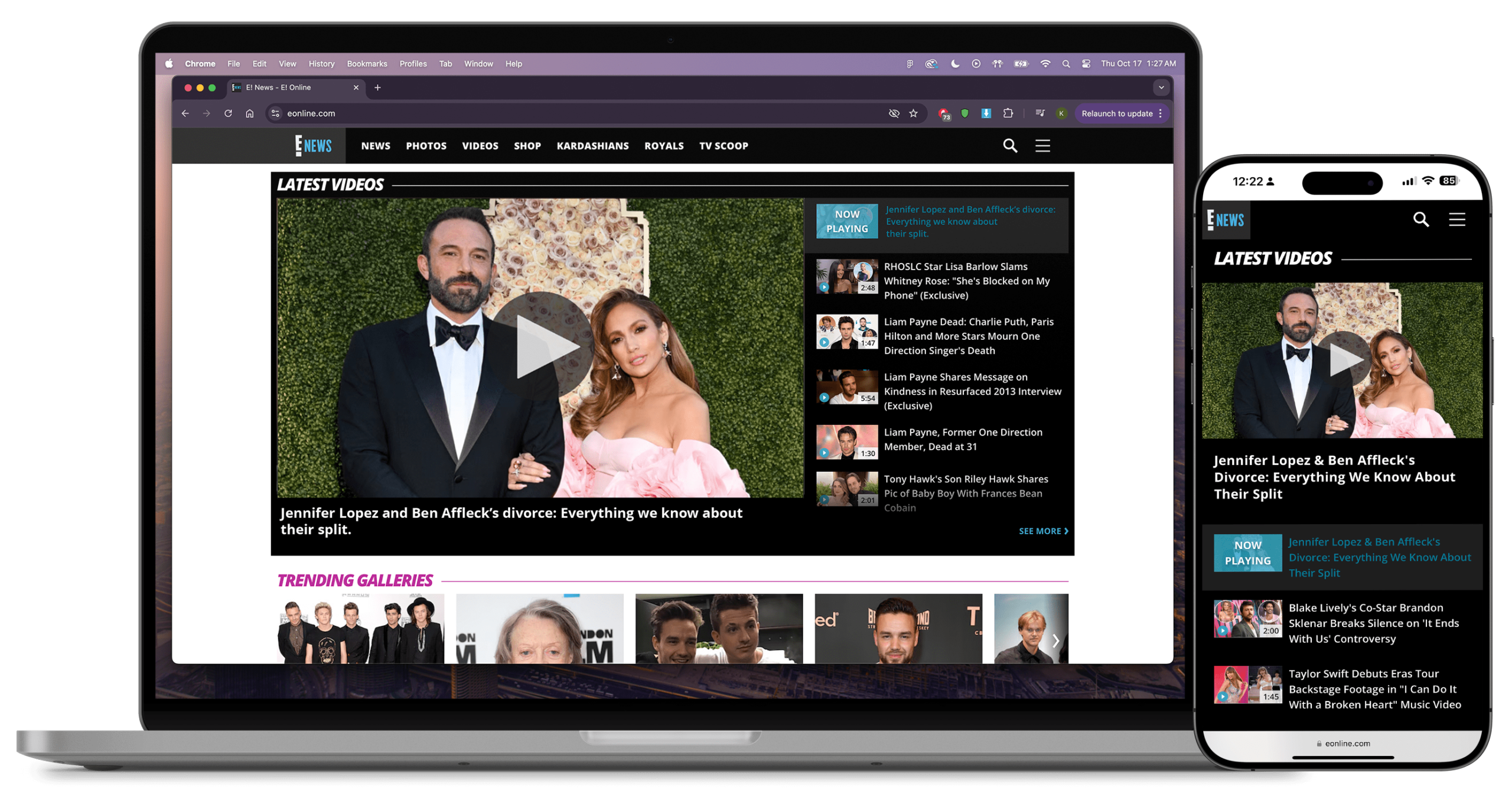This screenshot has height=796, width=1512.
Task: Open the Window menu
Action: 478,63
